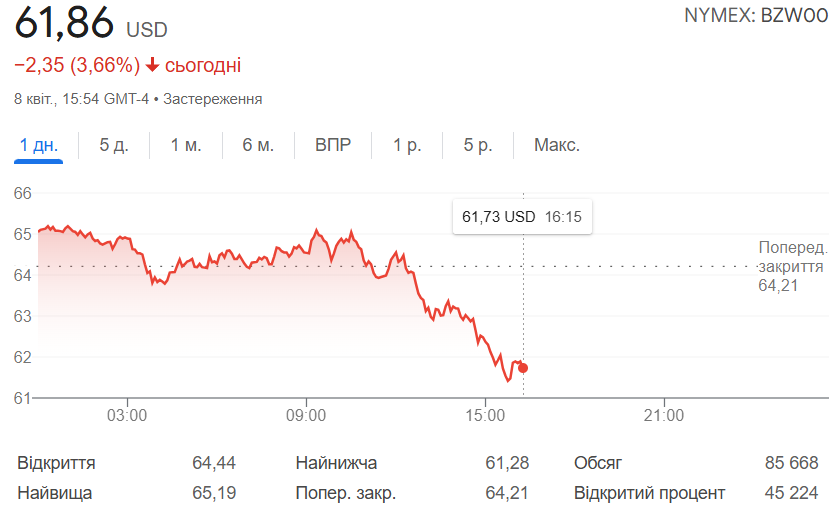The width and height of the screenshot is (836, 517).
Task: Select the 1 дн. time range tab
Action: click(x=39, y=145)
